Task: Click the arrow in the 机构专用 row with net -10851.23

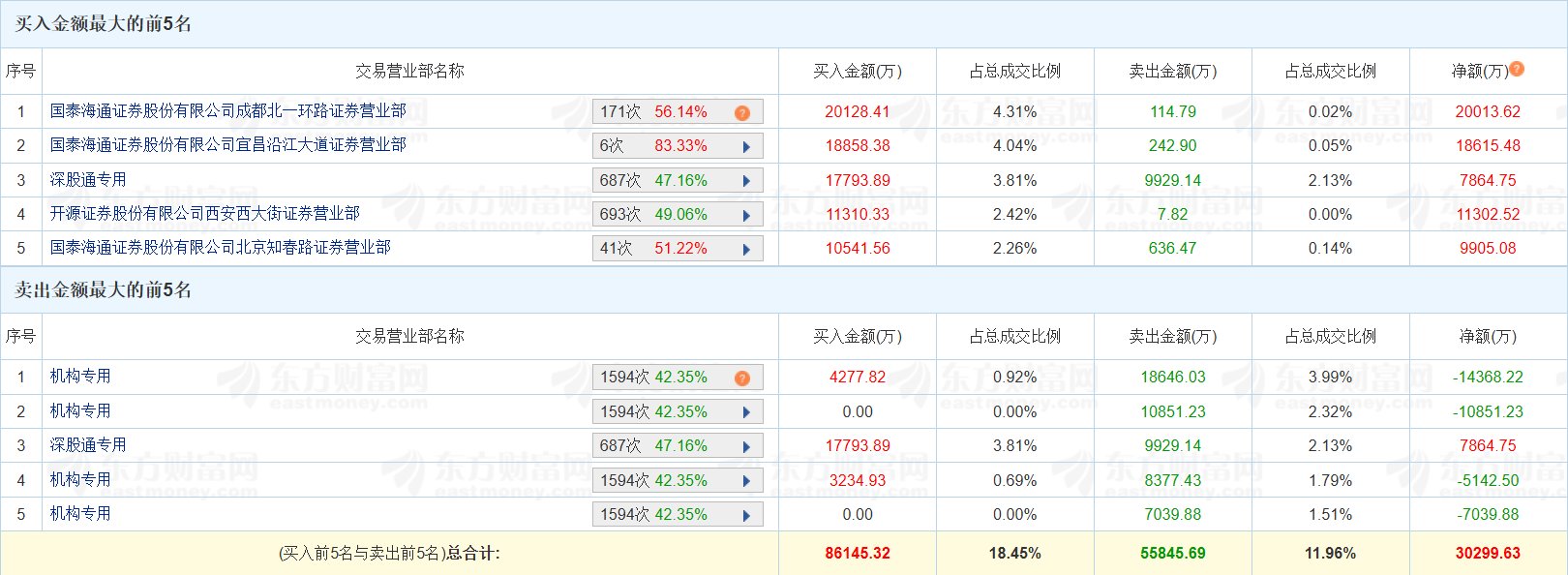Action: pyautogui.click(x=746, y=412)
